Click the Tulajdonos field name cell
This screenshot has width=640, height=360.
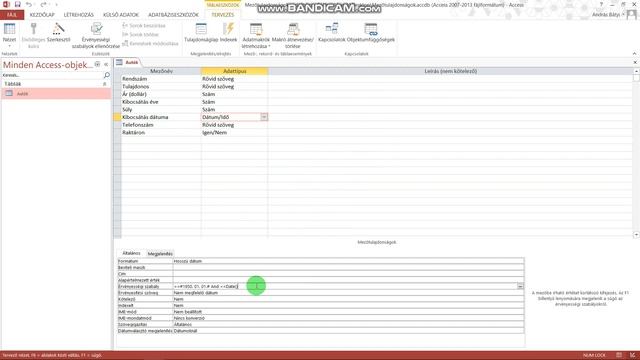[x=161, y=87]
